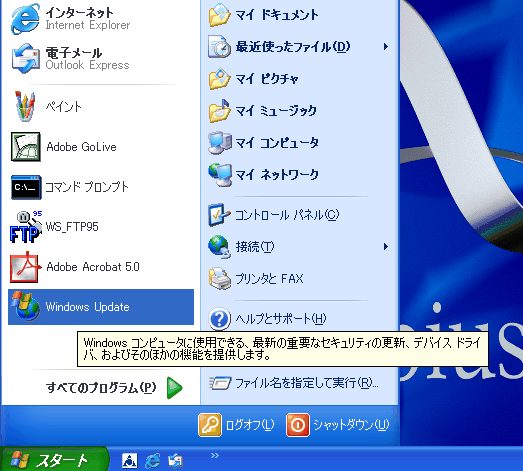Click the コントロール パネル(C) label

287,215
